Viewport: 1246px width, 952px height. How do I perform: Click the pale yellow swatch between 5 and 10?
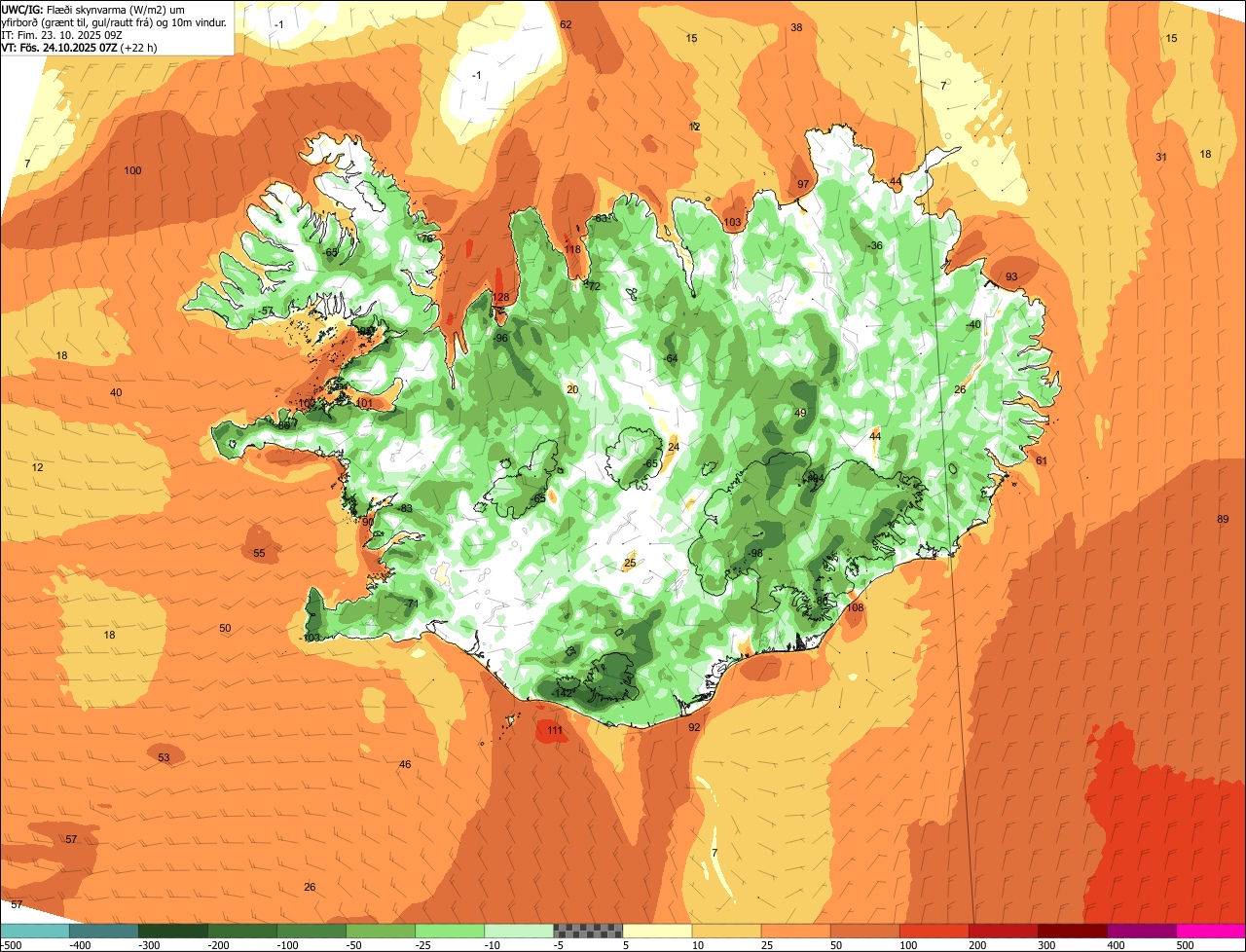click(x=657, y=930)
